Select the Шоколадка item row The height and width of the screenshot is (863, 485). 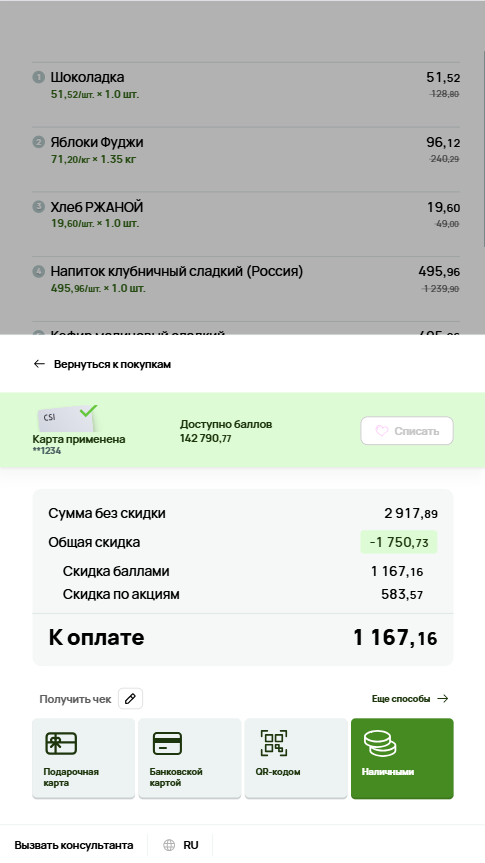246,85
